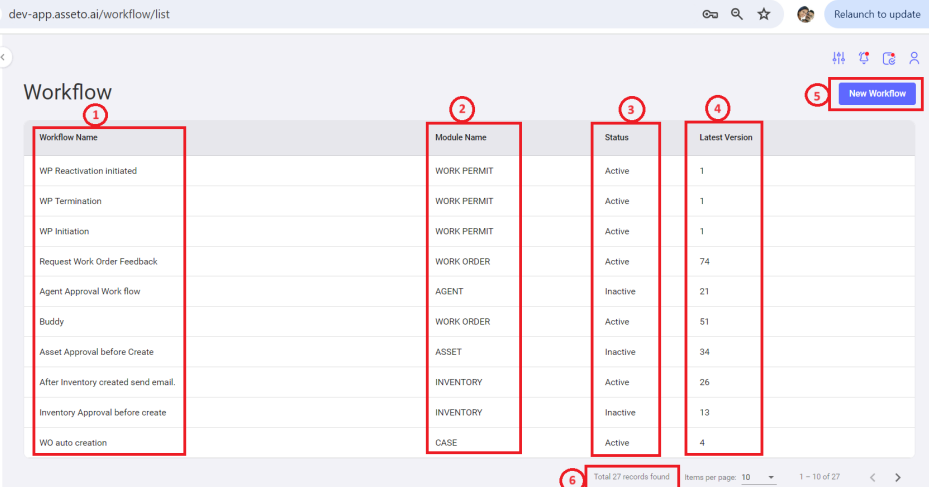Go to the next page arrow
This screenshot has height=487, width=929.
(x=898, y=477)
